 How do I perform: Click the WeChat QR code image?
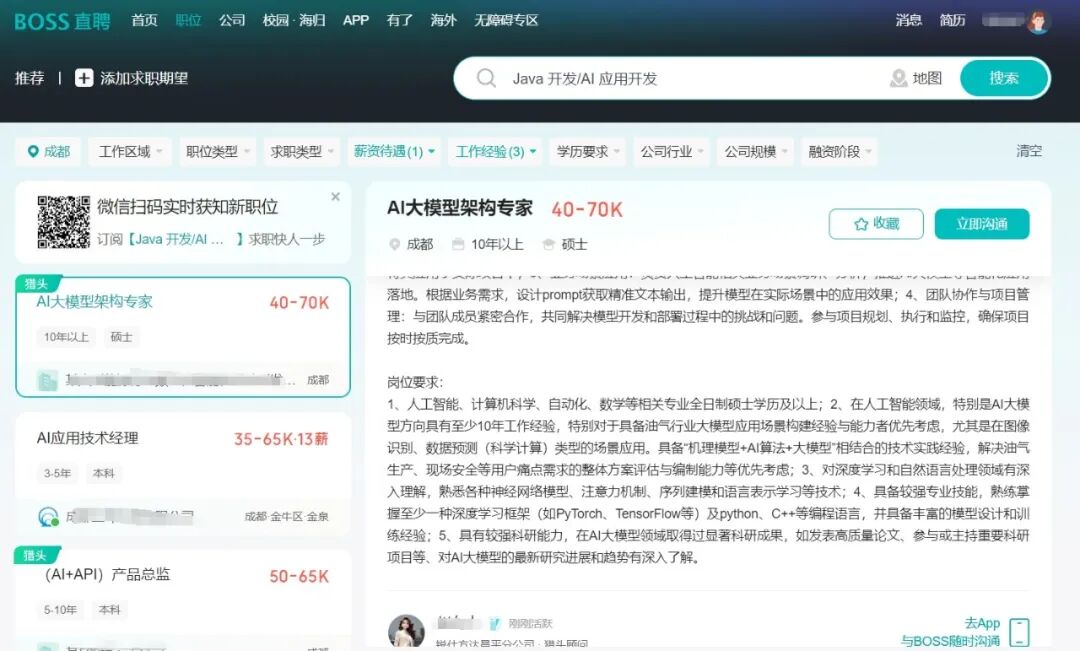[63, 222]
